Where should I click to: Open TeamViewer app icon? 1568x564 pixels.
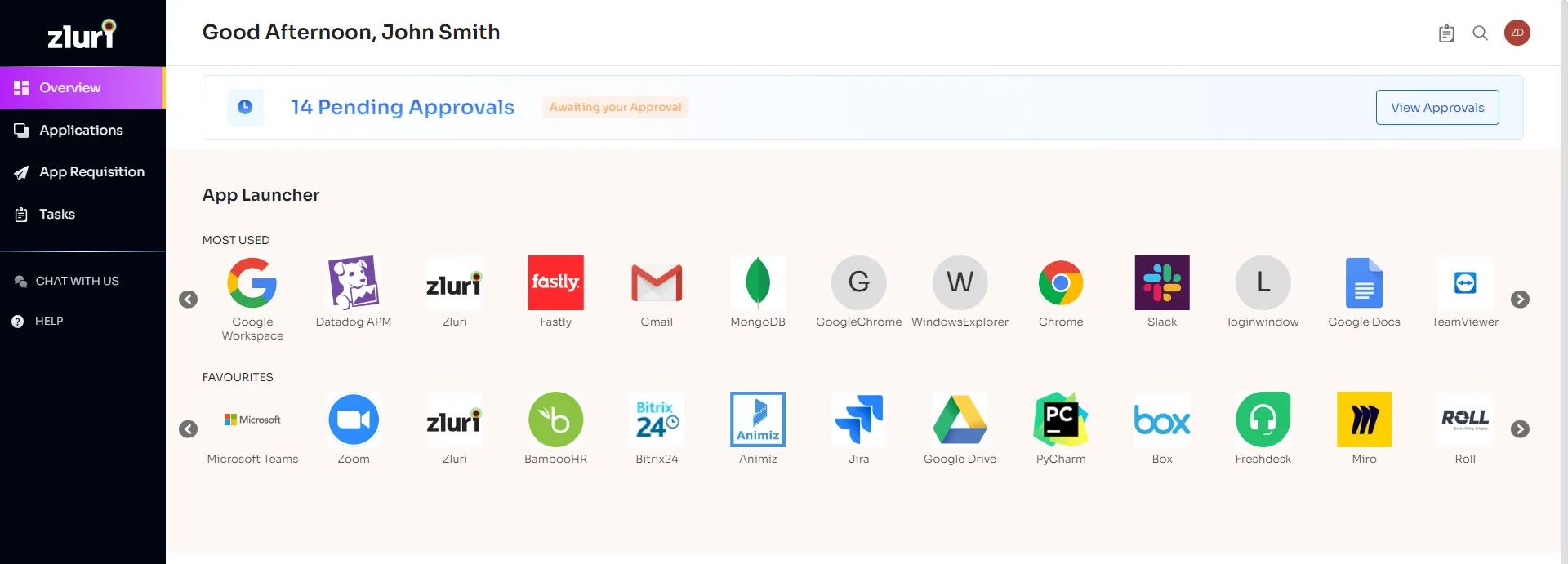coord(1465,283)
